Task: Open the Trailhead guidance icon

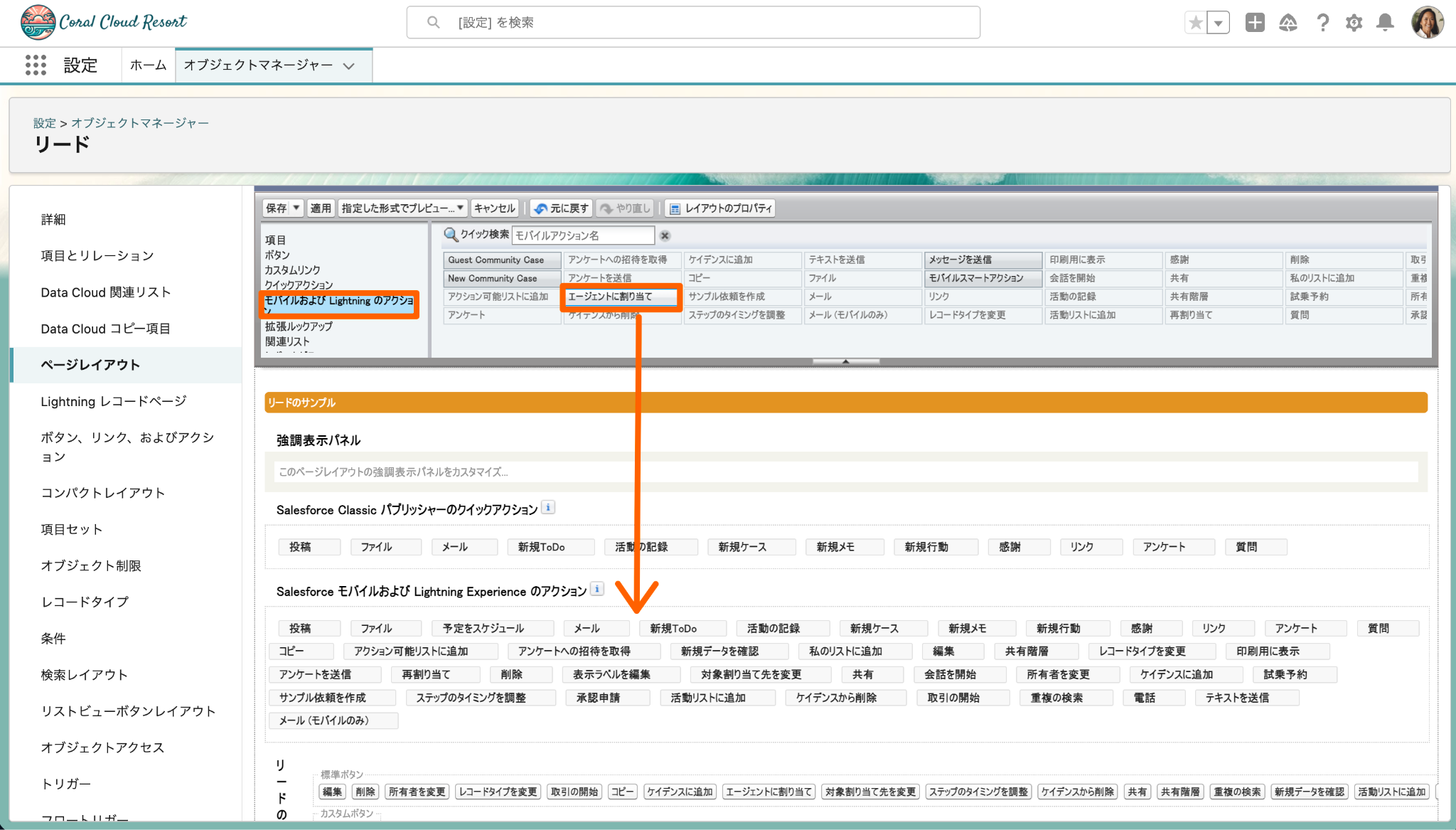Action: (x=1288, y=23)
